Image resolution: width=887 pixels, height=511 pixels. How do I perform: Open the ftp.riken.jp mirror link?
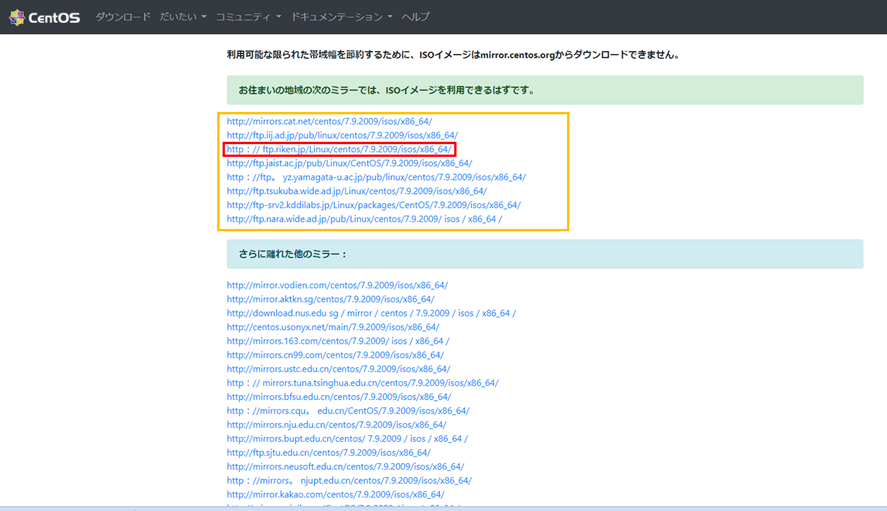(x=339, y=149)
